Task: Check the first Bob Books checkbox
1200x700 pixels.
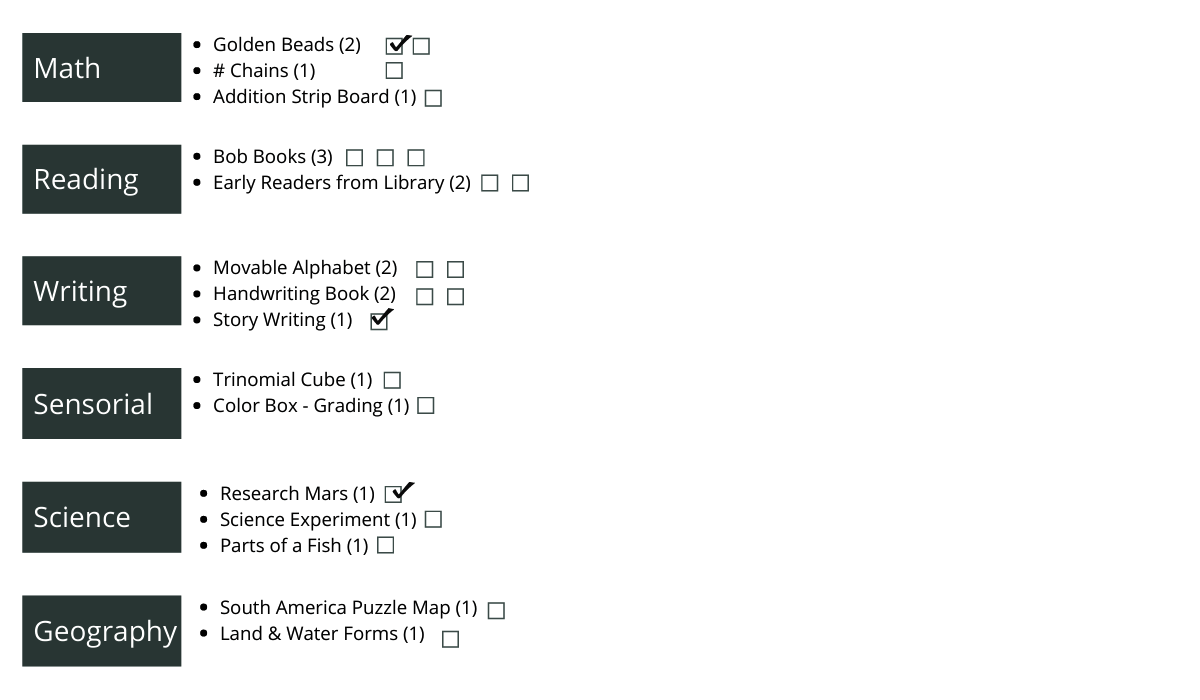Action: point(354,158)
